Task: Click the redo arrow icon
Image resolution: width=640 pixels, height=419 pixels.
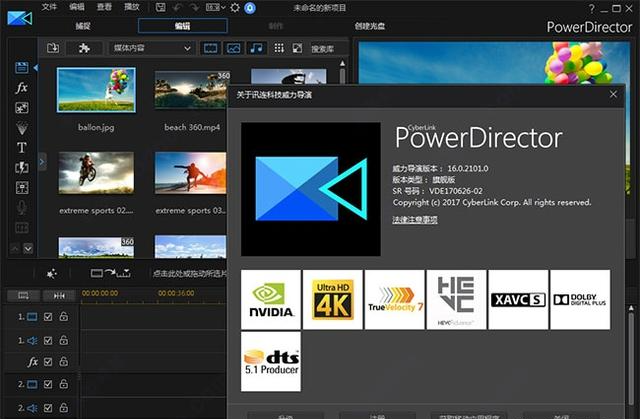Action: 195,7
